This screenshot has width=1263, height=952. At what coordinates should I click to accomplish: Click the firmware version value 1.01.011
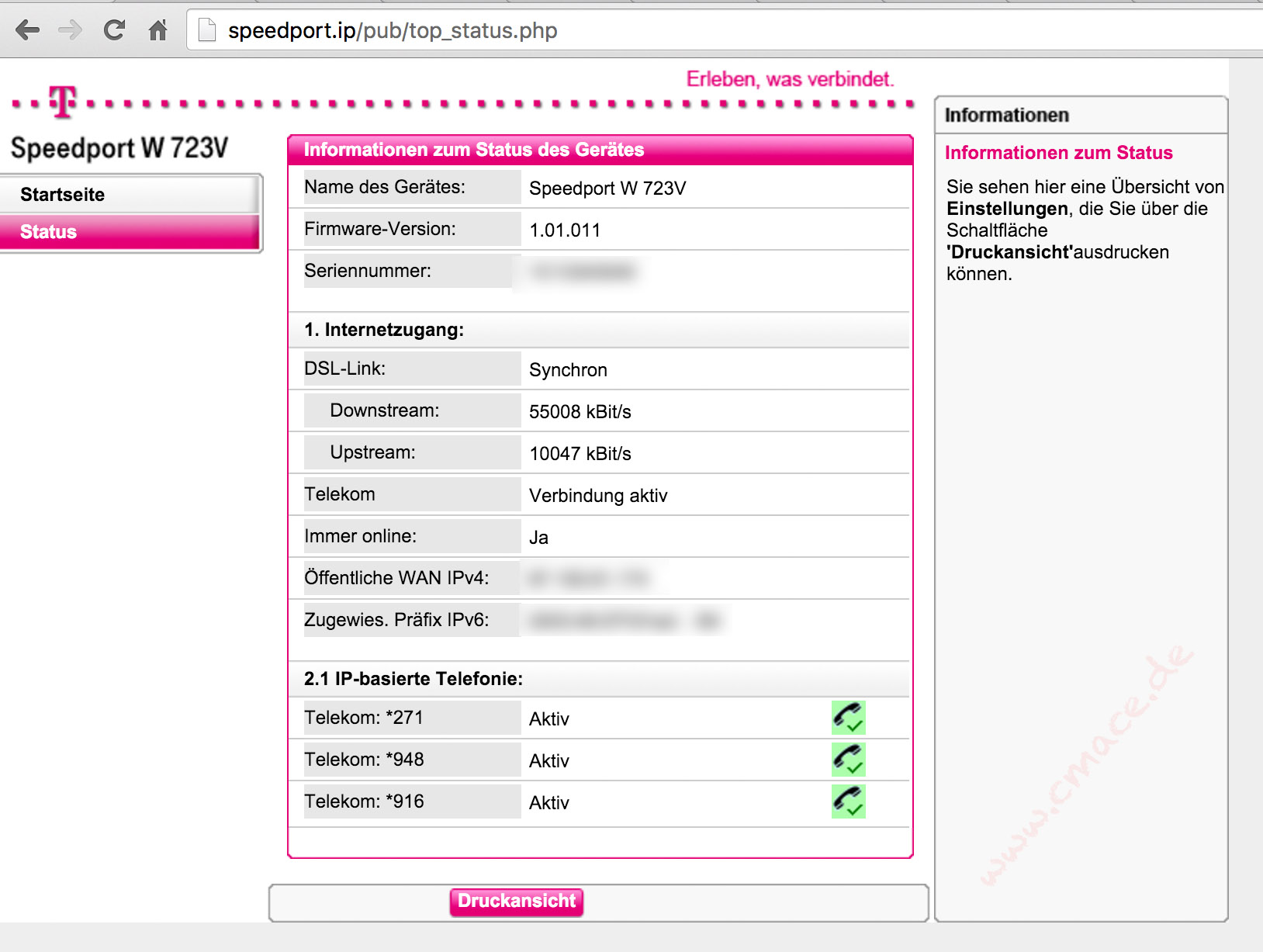565,230
